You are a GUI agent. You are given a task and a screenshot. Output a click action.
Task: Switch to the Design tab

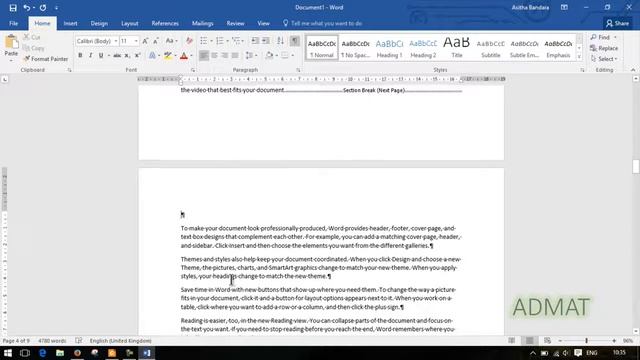pos(99,24)
